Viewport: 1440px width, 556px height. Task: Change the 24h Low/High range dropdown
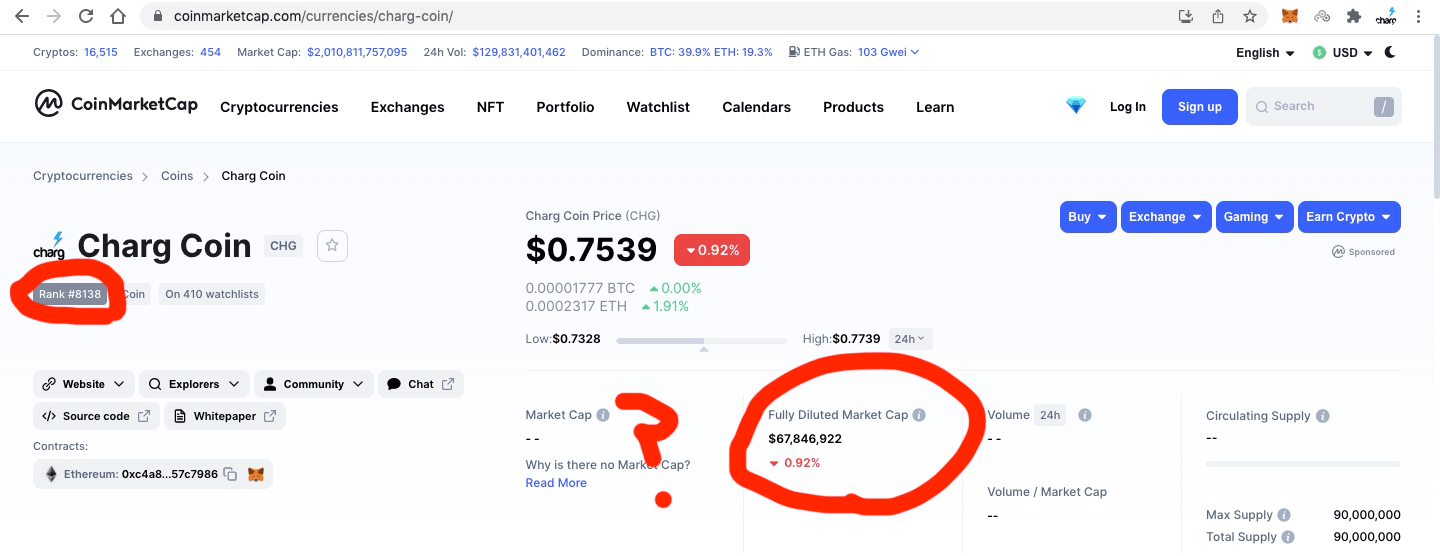point(910,339)
